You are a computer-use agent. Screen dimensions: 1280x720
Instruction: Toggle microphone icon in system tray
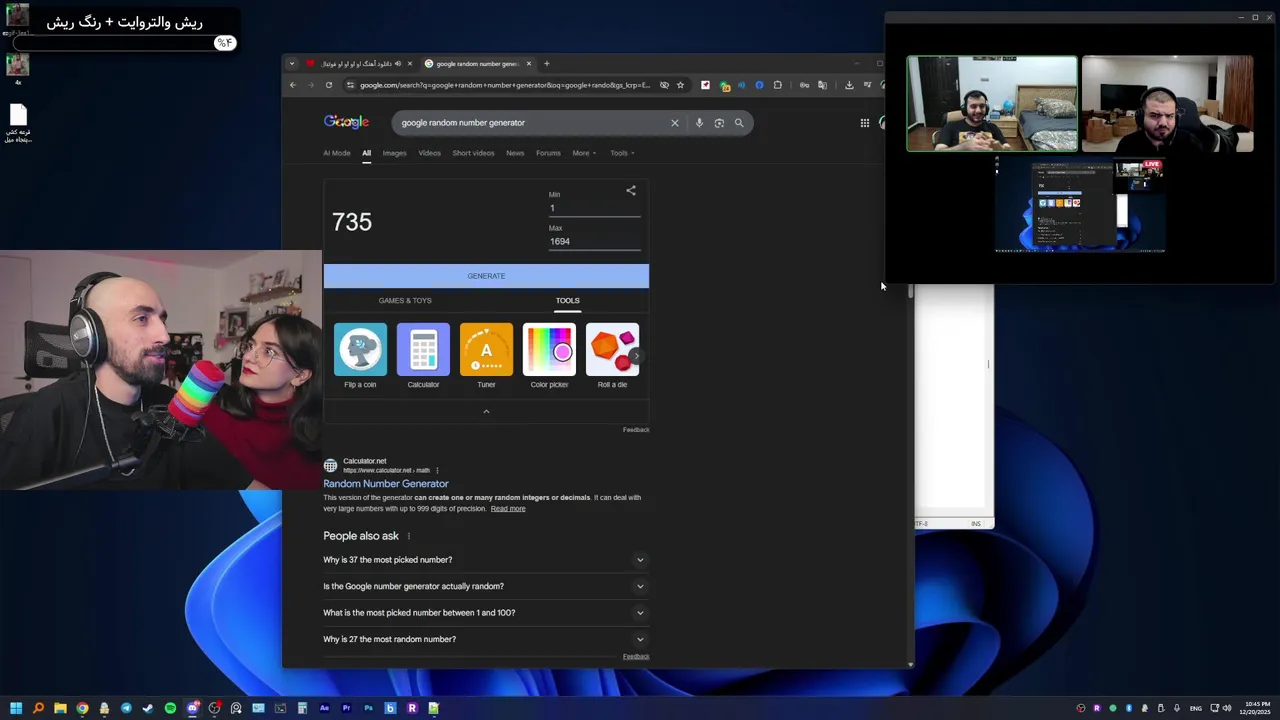click(x=1177, y=708)
